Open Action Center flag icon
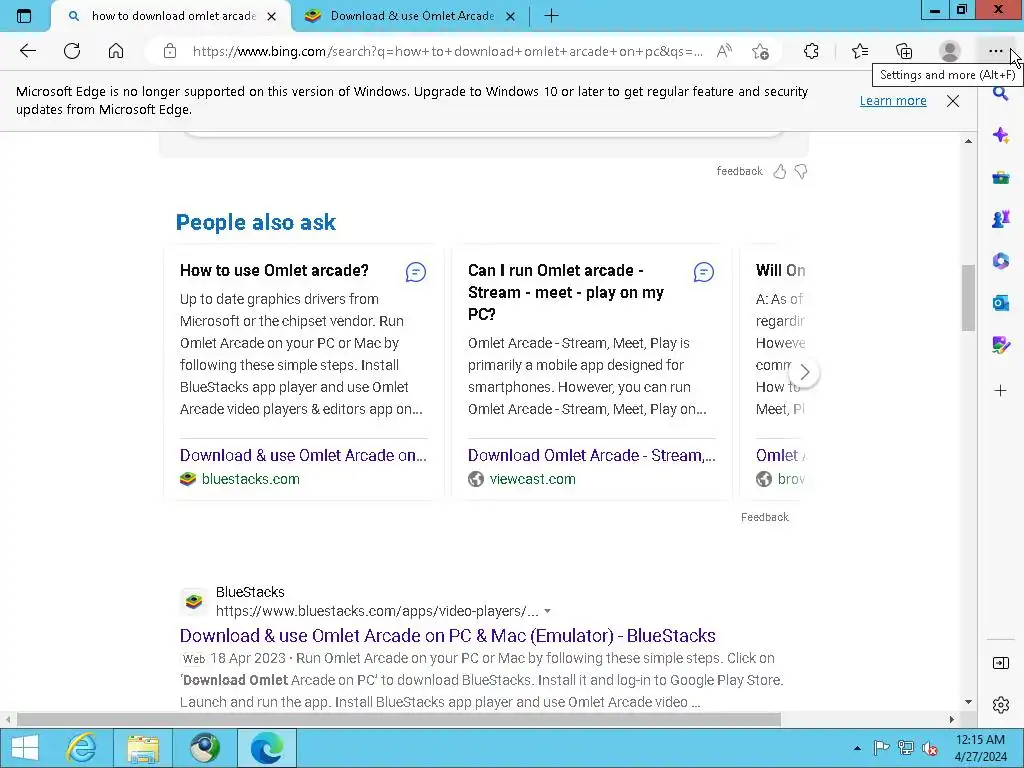The image size is (1024, 768). pyautogui.click(x=880, y=748)
